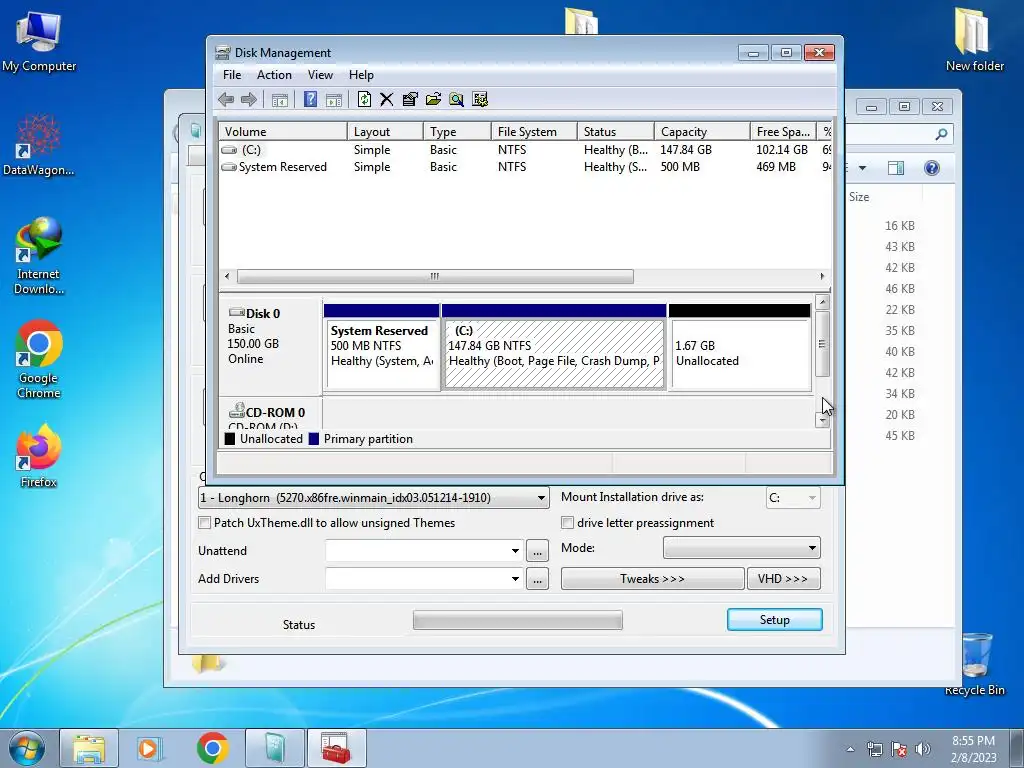The width and height of the screenshot is (1024, 768).
Task: Click the Setup button
Action: [x=775, y=620]
